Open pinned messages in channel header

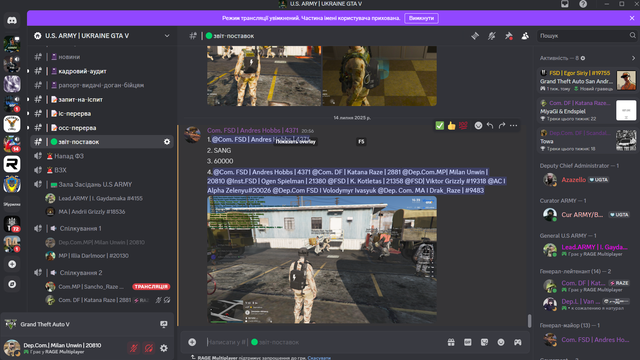tap(509, 36)
